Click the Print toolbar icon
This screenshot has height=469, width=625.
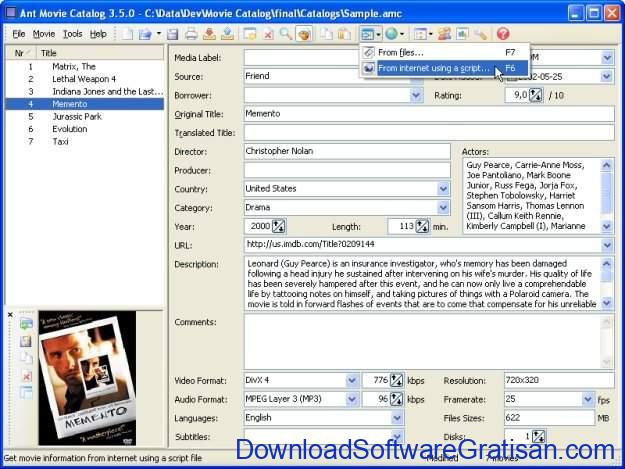(x=191, y=34)
